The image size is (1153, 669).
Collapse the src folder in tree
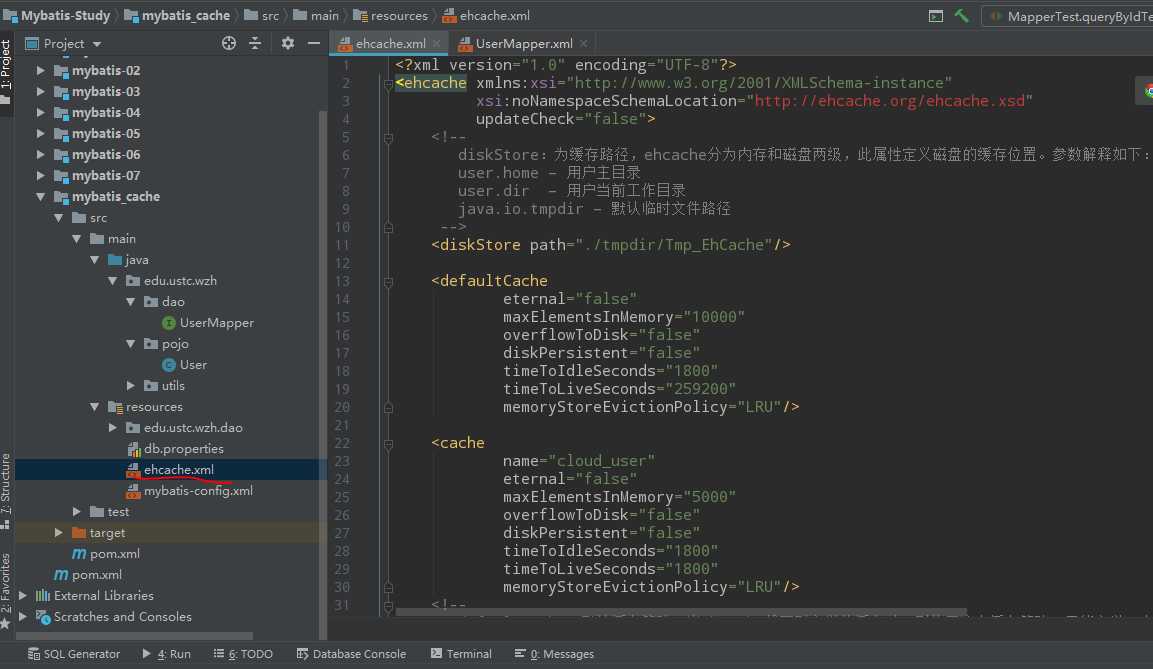tap(59, 218)
